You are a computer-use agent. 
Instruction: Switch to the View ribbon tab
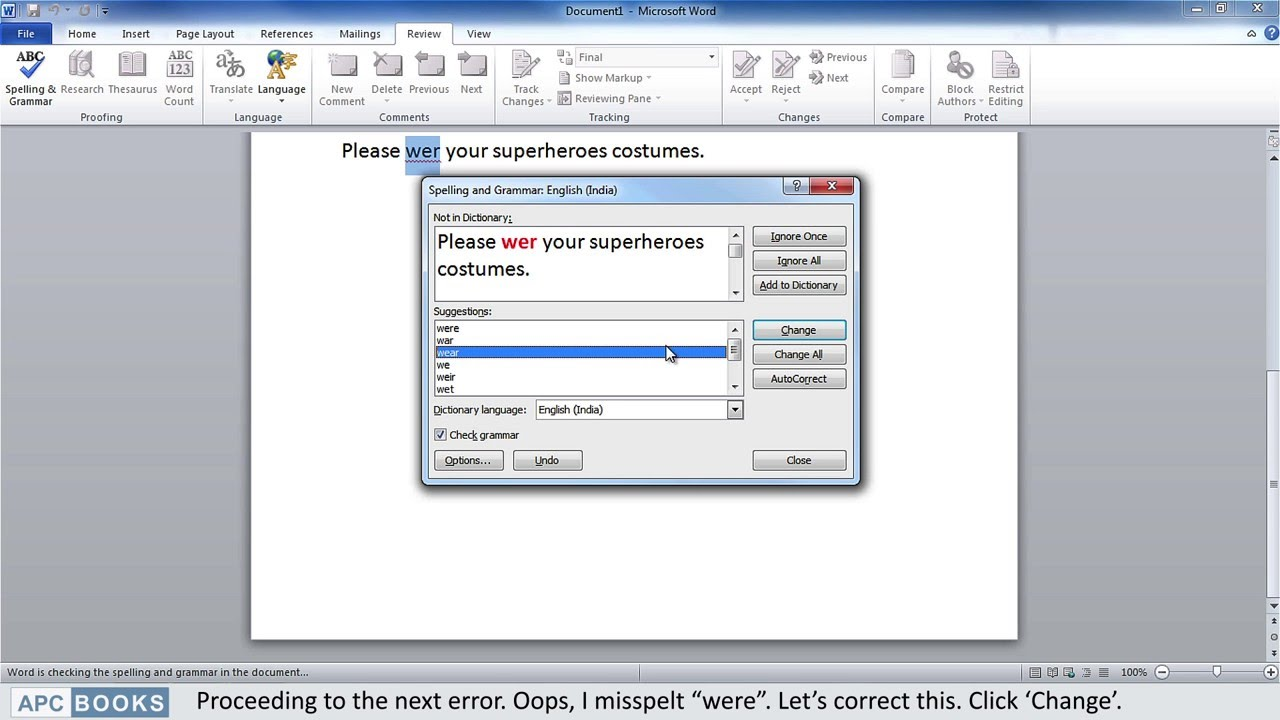tap(478, 33)
